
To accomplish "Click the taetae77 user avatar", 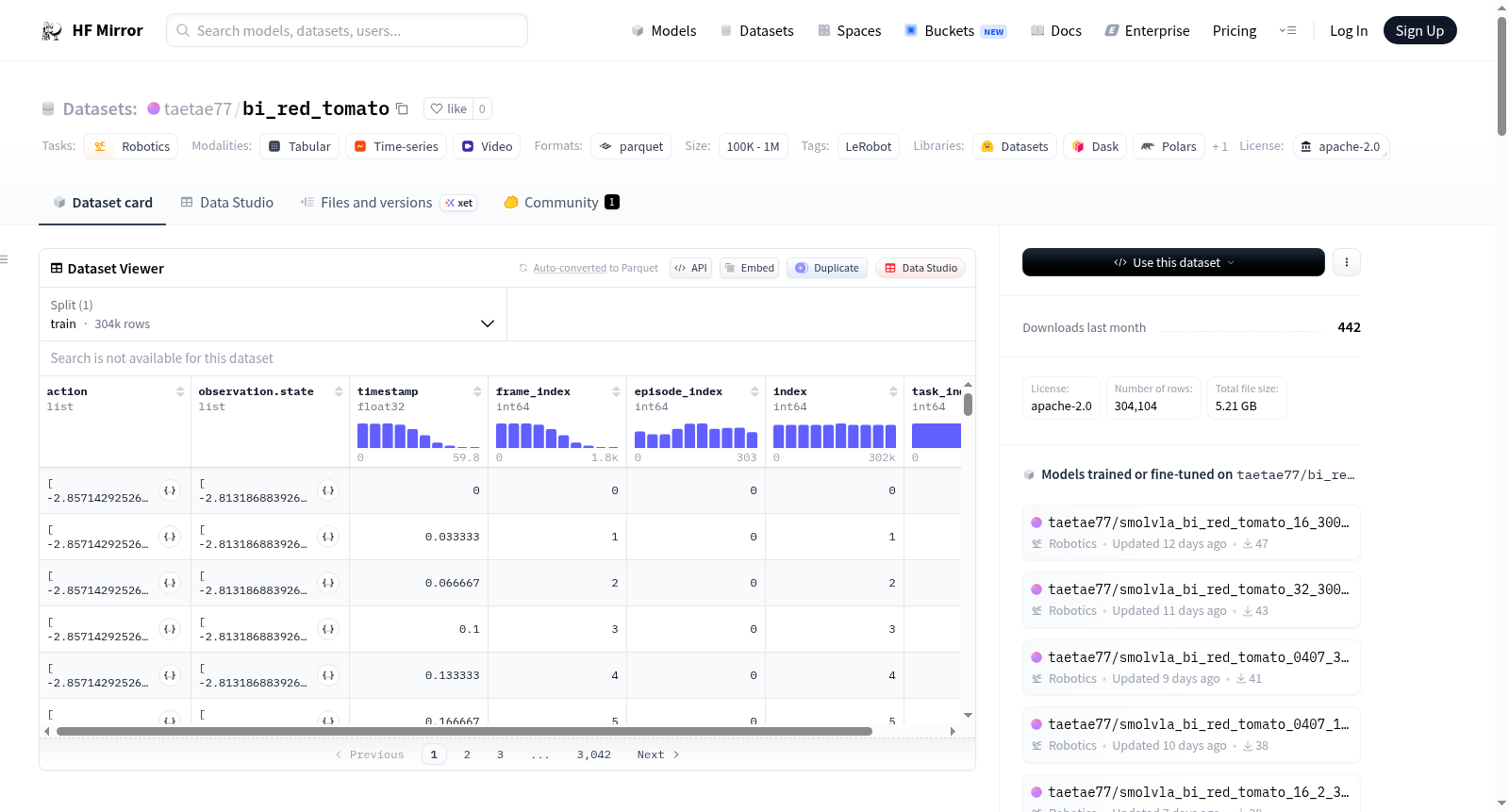I will (x=154, y=108).
